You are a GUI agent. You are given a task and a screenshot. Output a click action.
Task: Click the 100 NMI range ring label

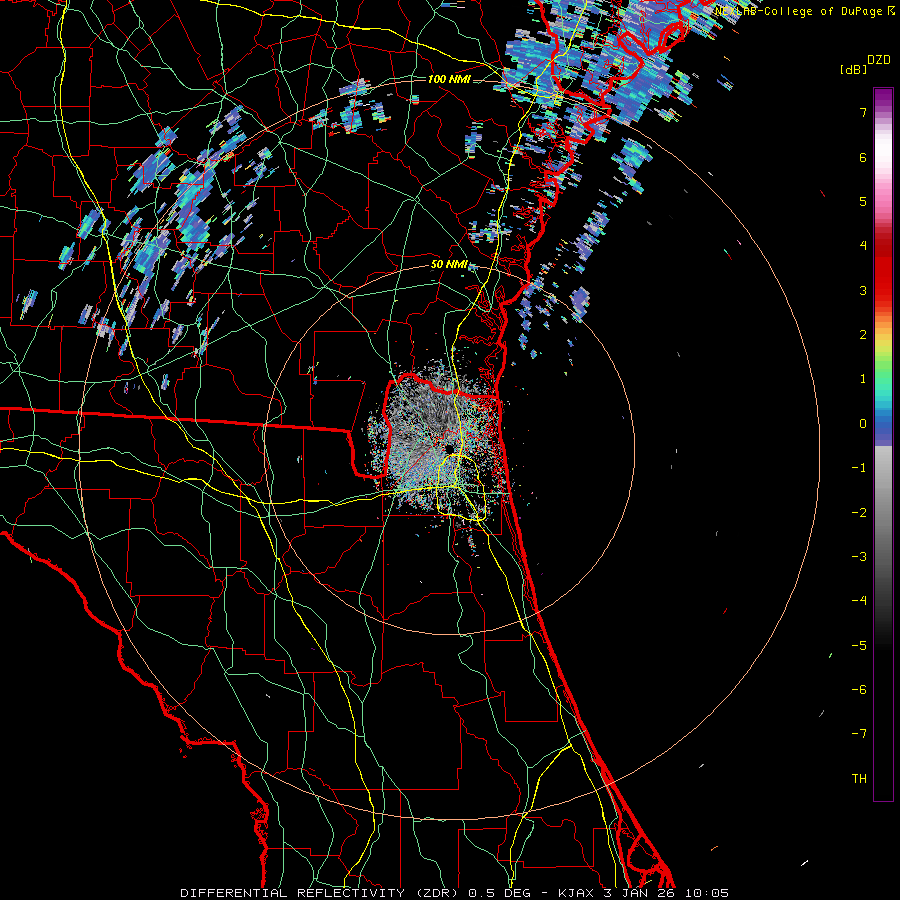449,79
